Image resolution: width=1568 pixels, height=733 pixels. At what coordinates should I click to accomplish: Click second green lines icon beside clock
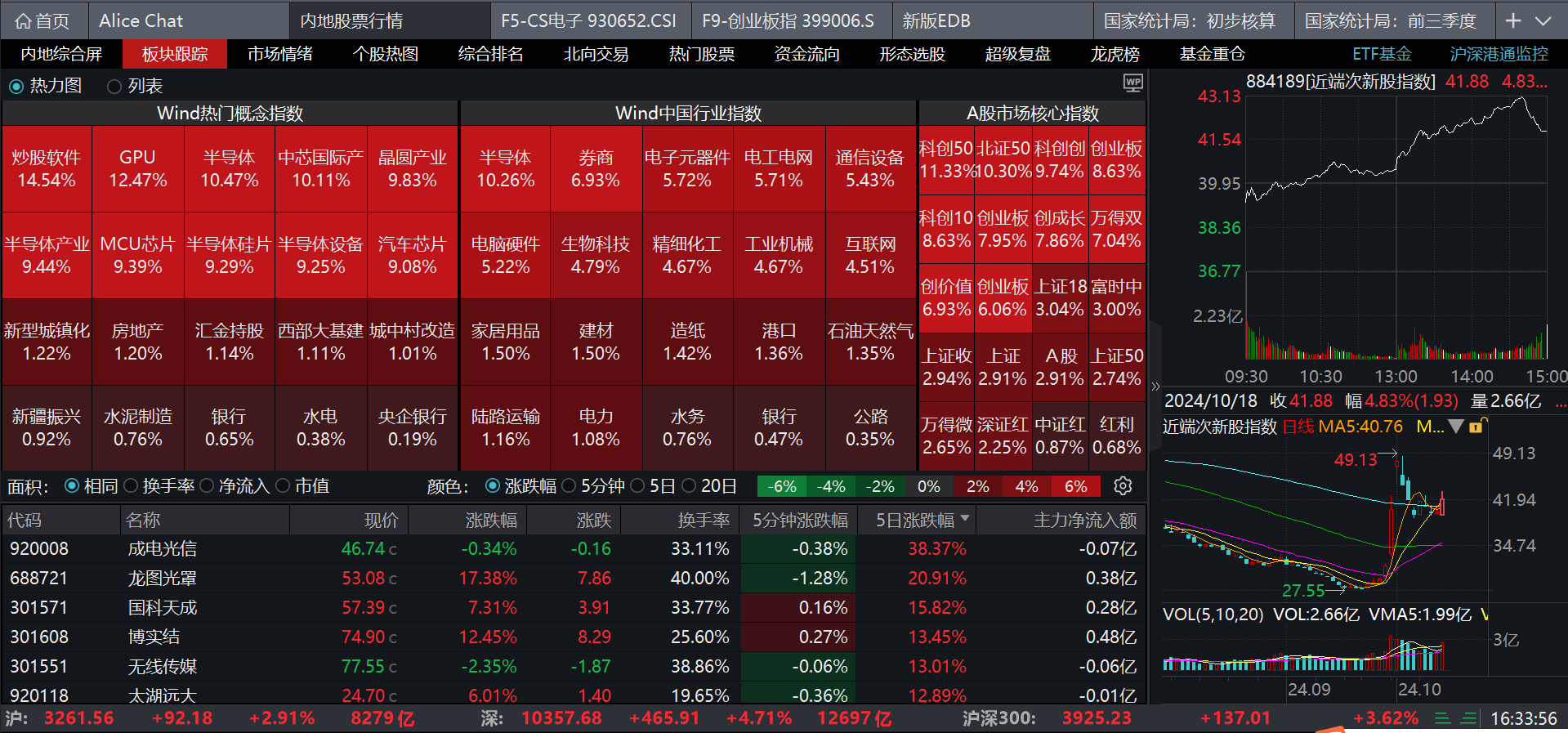(x=1469, y=718)
